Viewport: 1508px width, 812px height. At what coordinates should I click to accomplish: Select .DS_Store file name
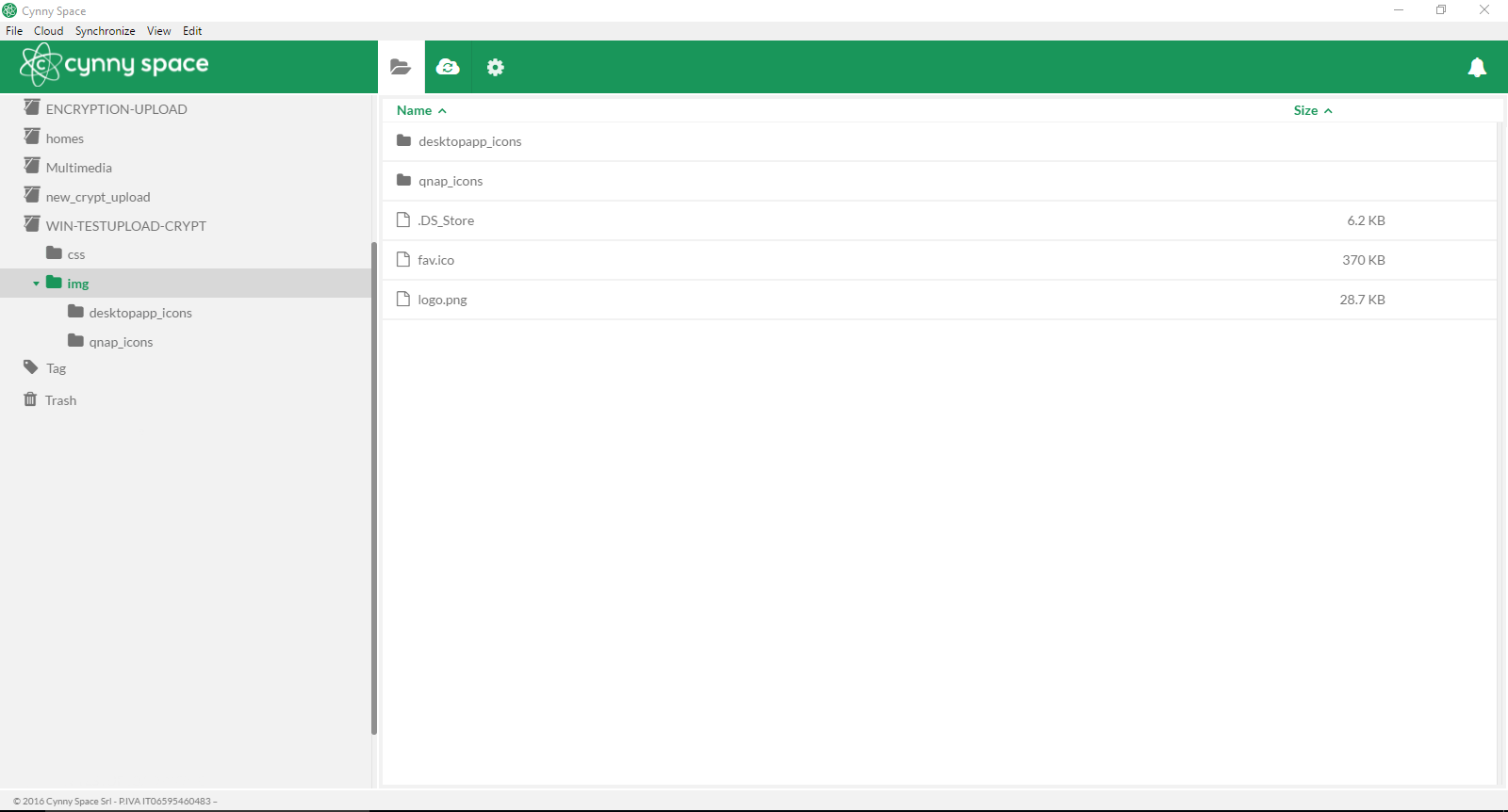(x=446, y=220)
